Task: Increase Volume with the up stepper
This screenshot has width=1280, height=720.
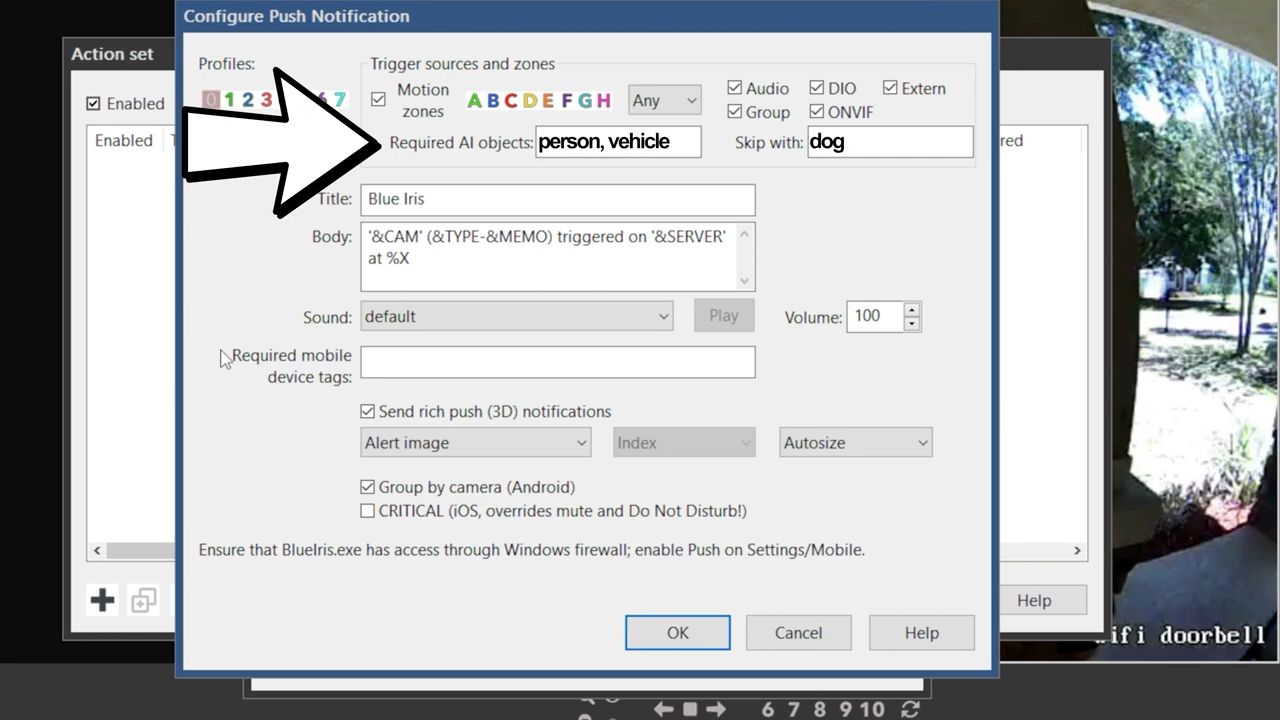Action: (911, 309)
